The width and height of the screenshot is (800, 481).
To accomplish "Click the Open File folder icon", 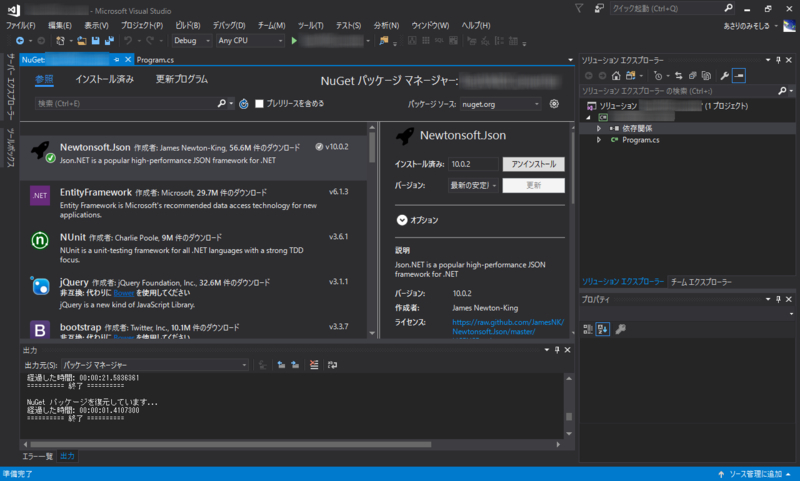I will [82, 41].
